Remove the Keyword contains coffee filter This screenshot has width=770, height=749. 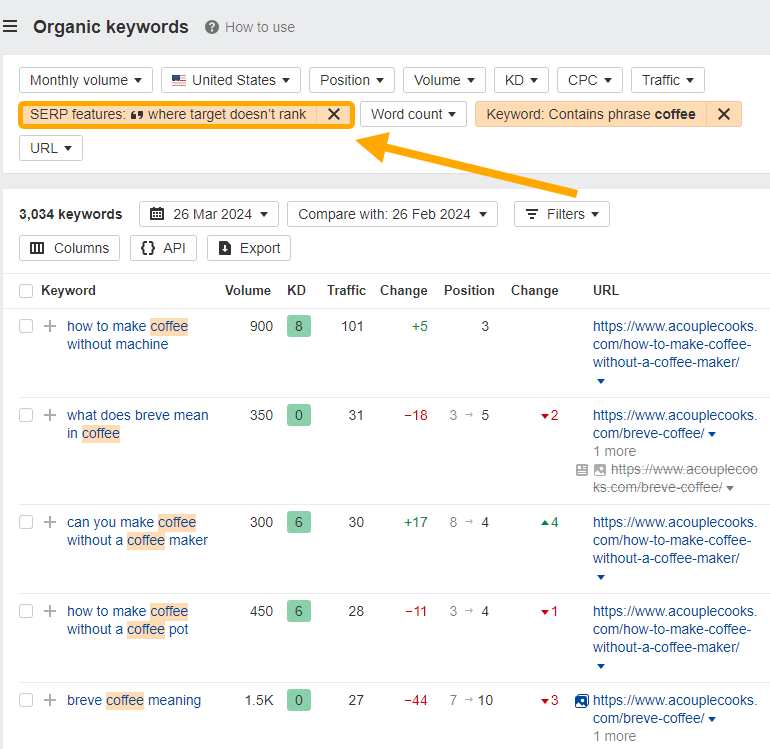pyautogui.click(x=723, y=114)
